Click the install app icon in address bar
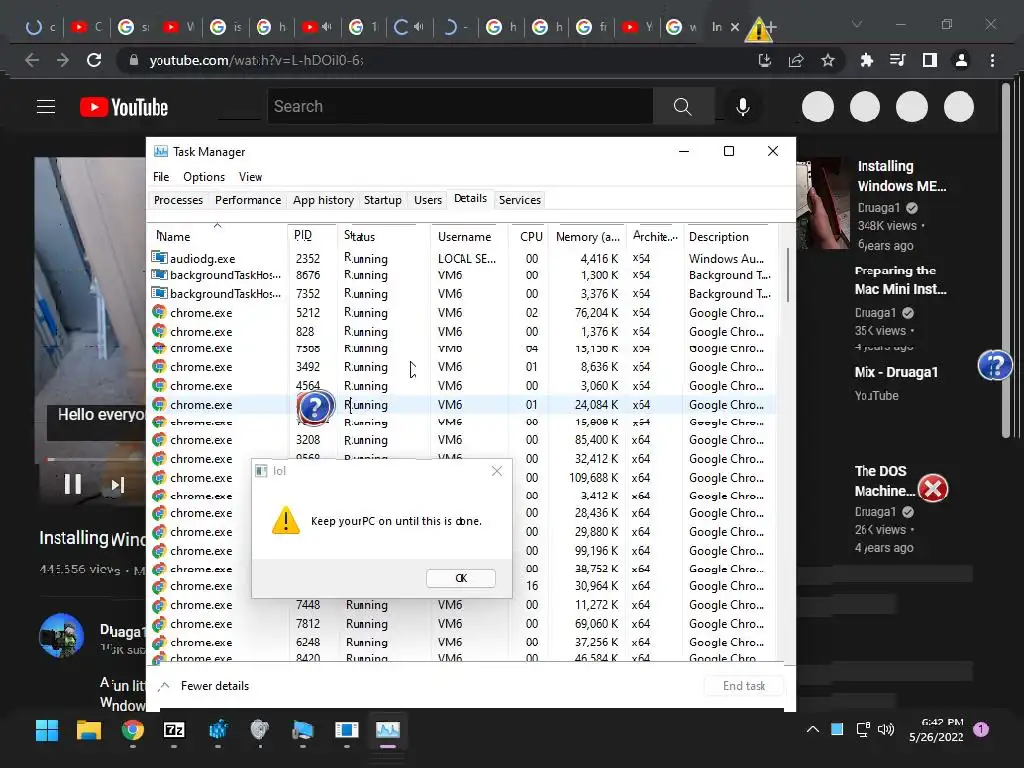Image resolution: width=1024 pixels, height=768 pixels. (765, 61)
